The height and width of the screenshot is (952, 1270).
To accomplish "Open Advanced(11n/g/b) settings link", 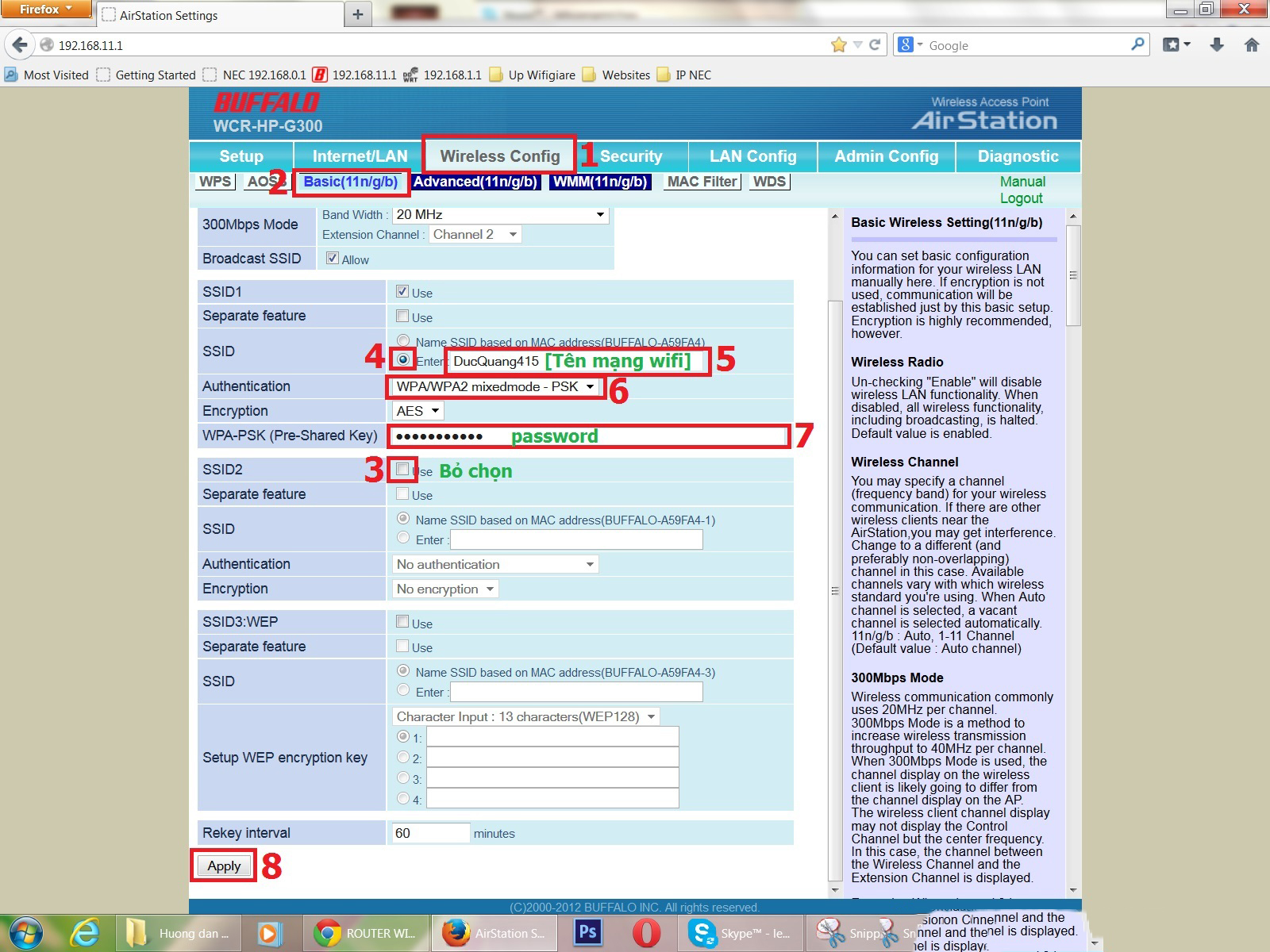I will (x=475, y=182).
